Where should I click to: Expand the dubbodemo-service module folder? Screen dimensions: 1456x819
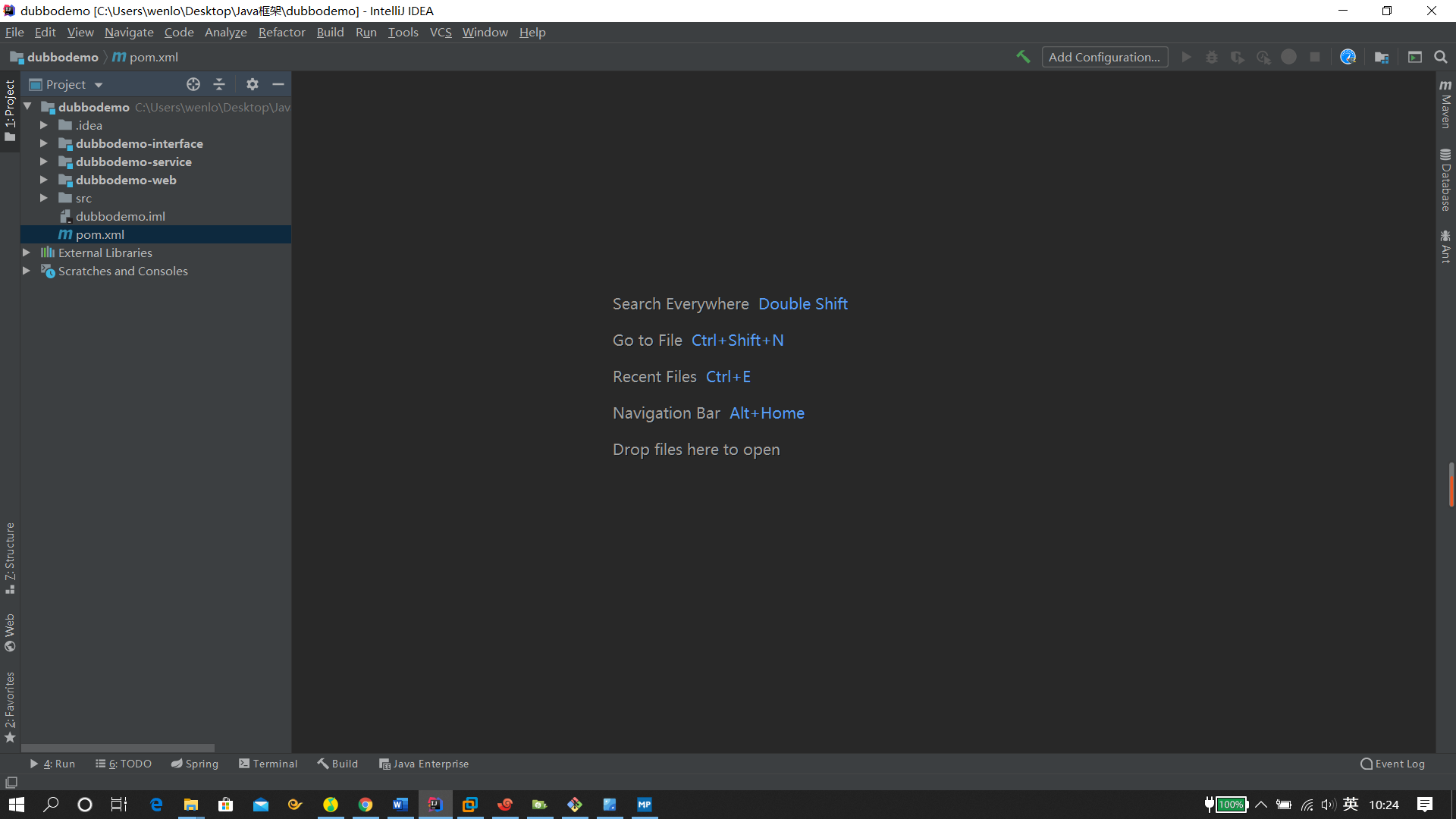click(44, 162)
